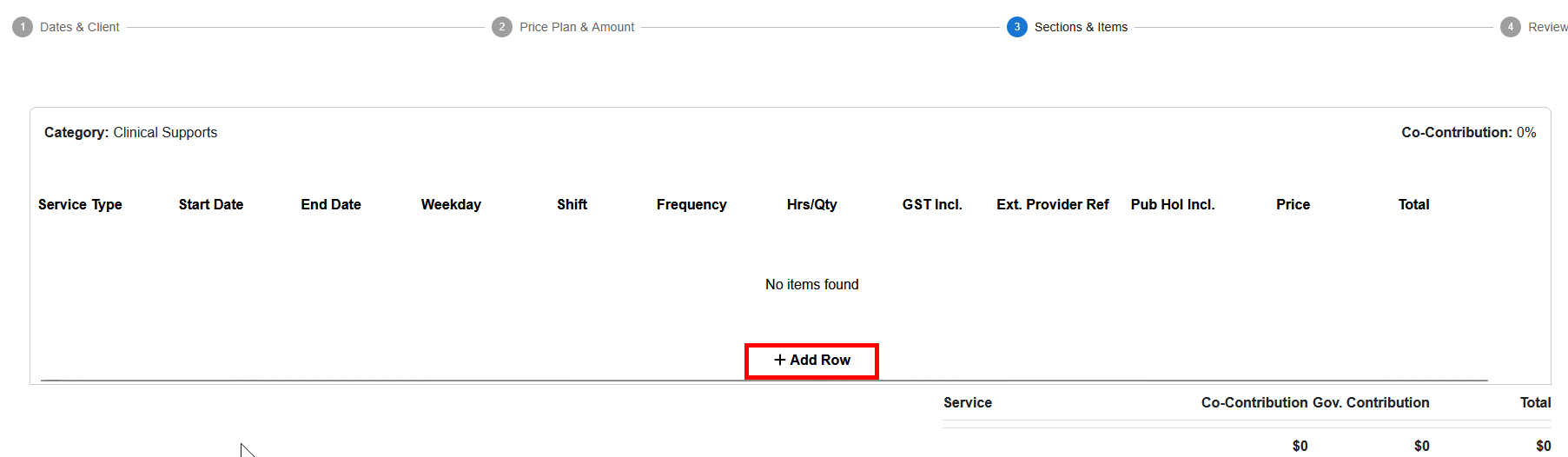Click the Pub Hol Incl. column header
Image resolution: width=1568 pixels, height=457 pixels.
[x=1173, y=204]
